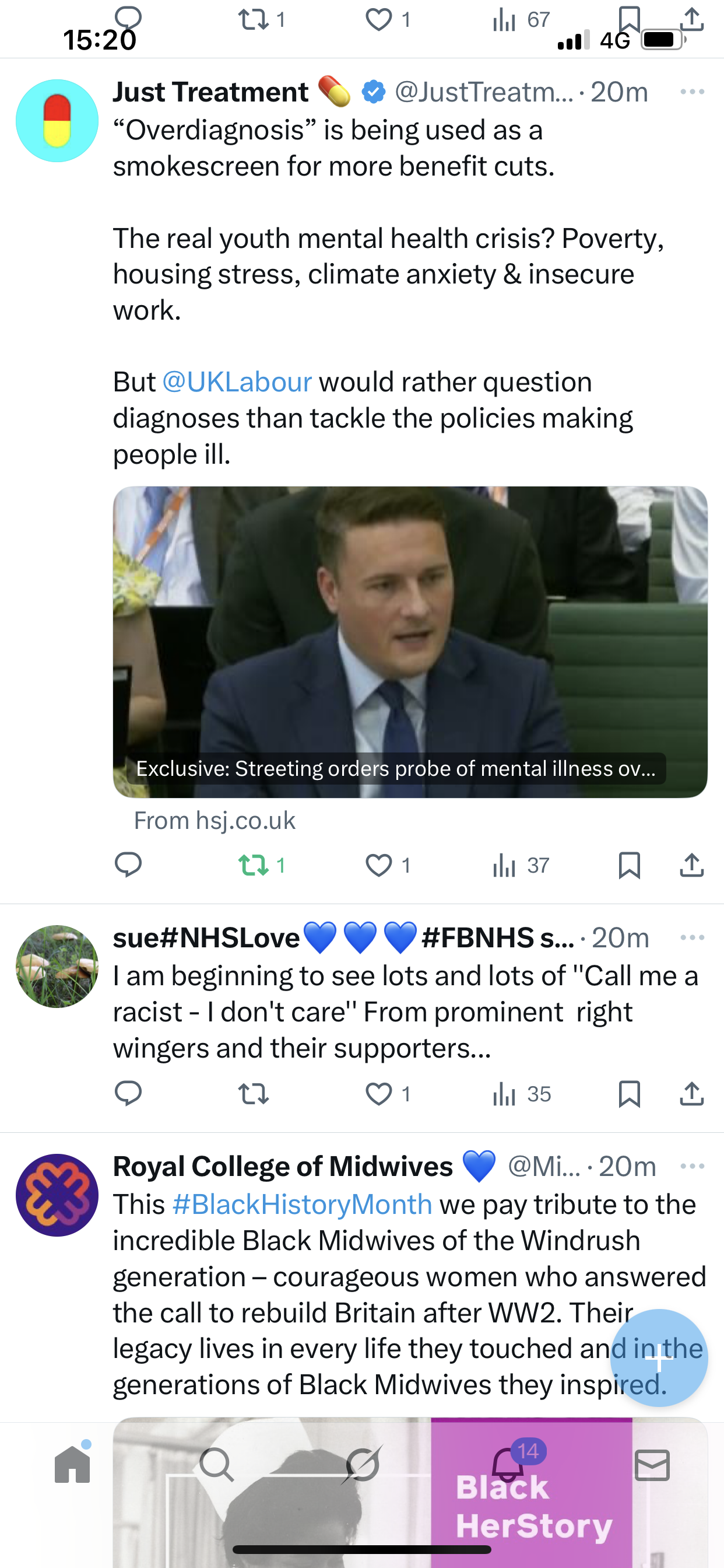Open the Search tab
Screen dimensions: 724x1568
click(217, 1465)
